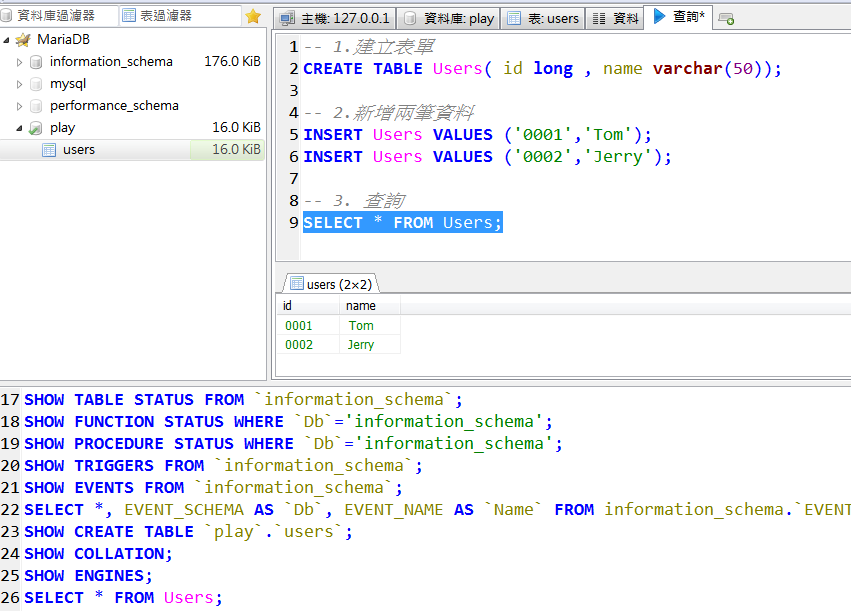Click the MariaDB session icon
Image resolution: width=851 pixels, height=611 pixels.
23,40
